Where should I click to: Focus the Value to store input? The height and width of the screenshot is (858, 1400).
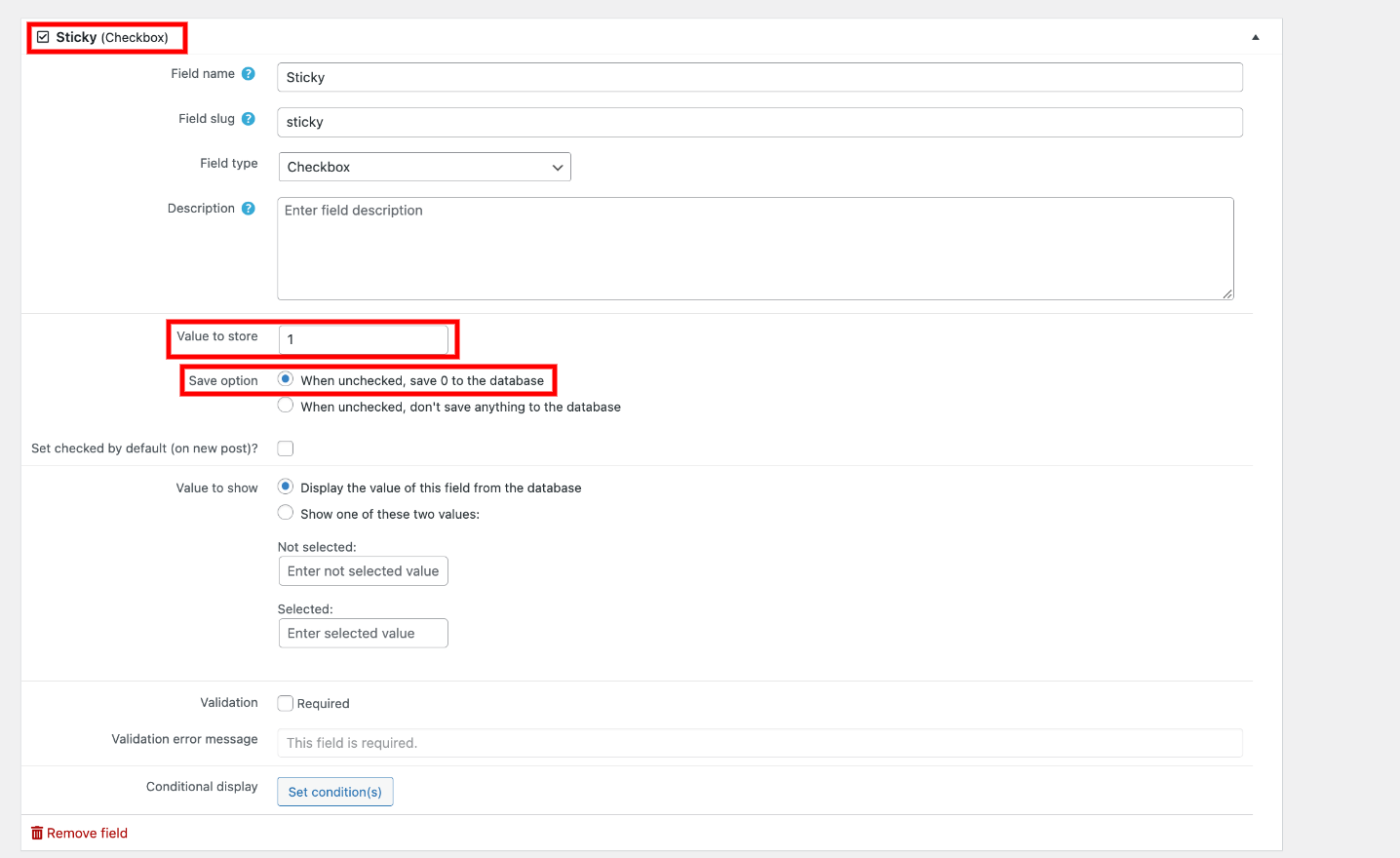point(364,339)
